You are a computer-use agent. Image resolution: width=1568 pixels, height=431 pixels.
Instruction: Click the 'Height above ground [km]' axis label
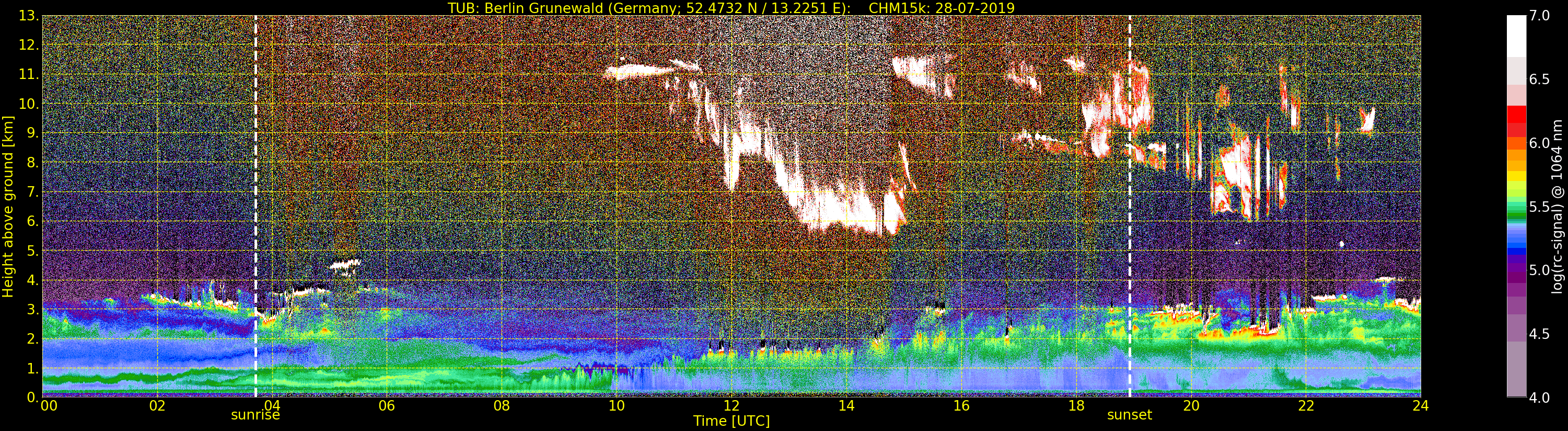pyautogui.click(x=8, y=206)
